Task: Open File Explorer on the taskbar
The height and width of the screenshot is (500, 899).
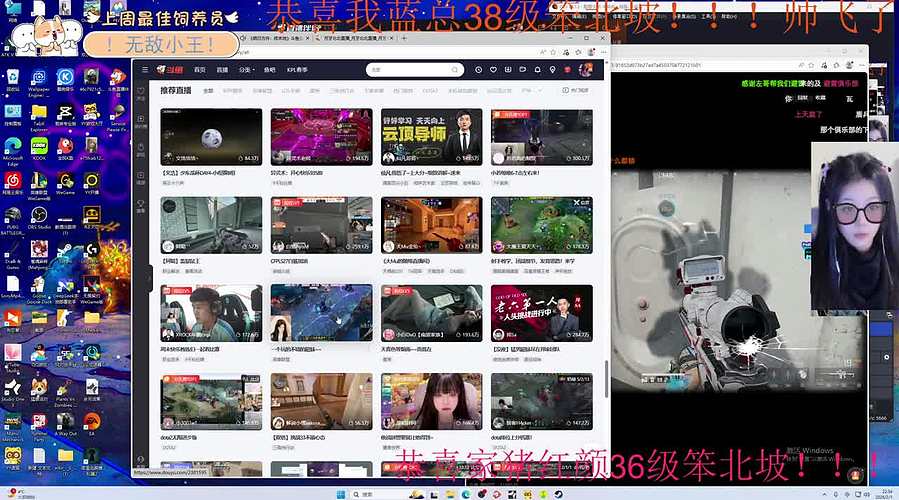Action: coord(450,494)
